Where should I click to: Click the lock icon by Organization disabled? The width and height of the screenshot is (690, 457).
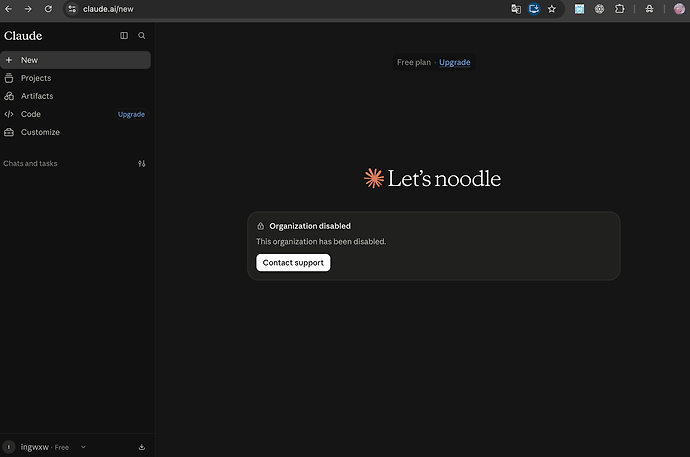[x=261, y=226]
